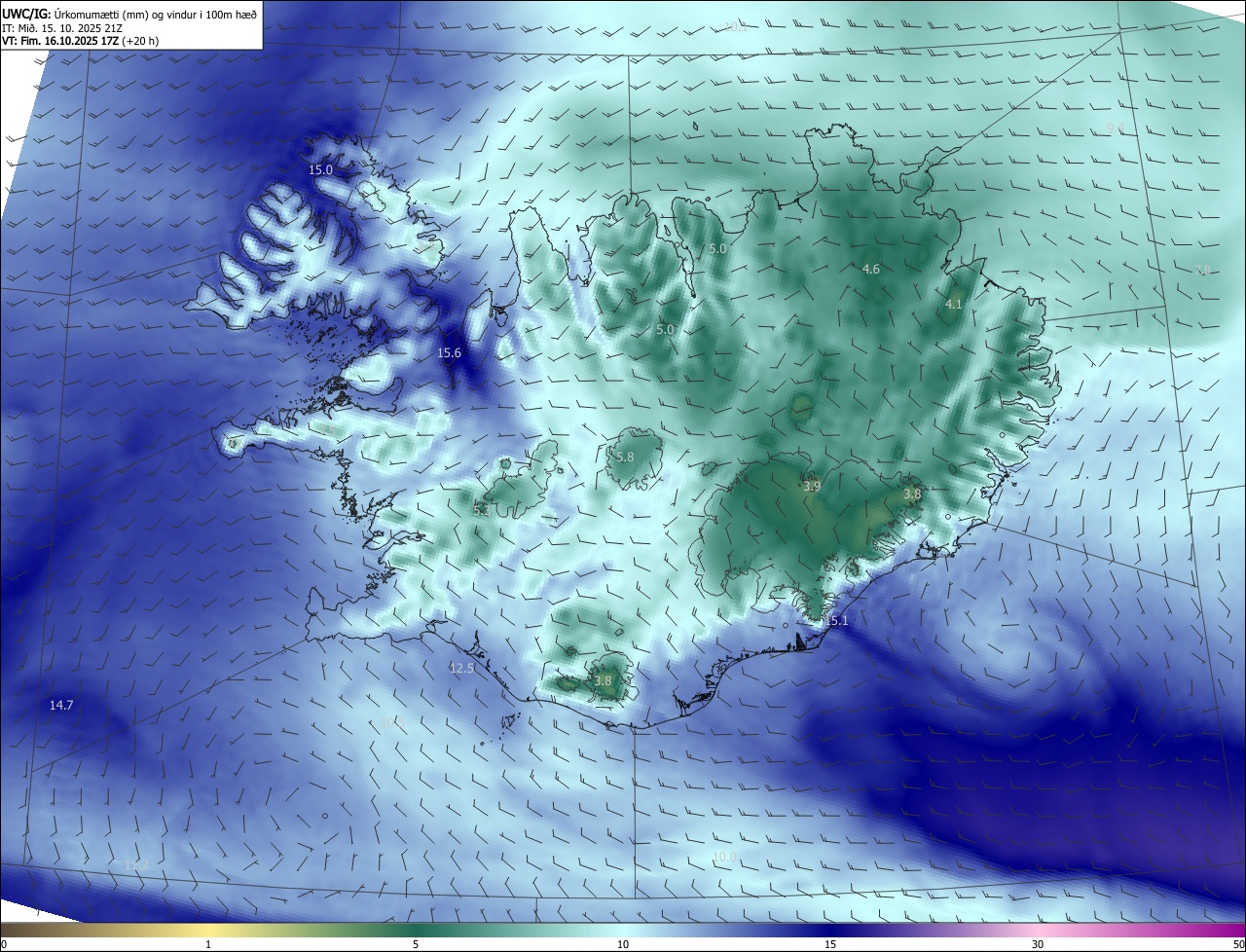
Task: Select the "VT: Fim. 16.10.2025 17Z (+20 h)" line
Action: tap(81, 41)
